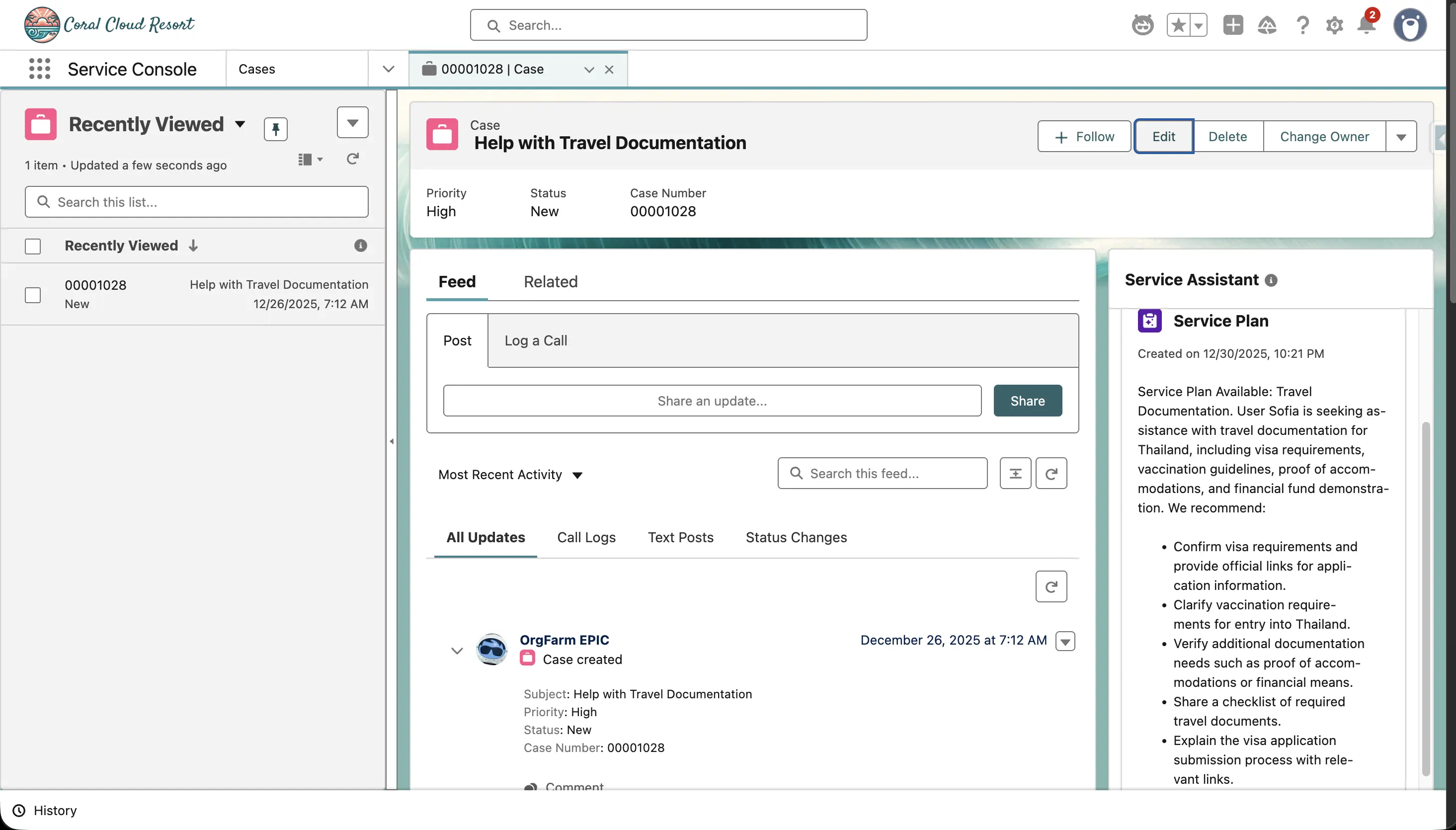The height and width of the screenshot is (830, 1456).
Task: View notifications via bell icon
Action: pyautogui.click(x=1367, y=25)
